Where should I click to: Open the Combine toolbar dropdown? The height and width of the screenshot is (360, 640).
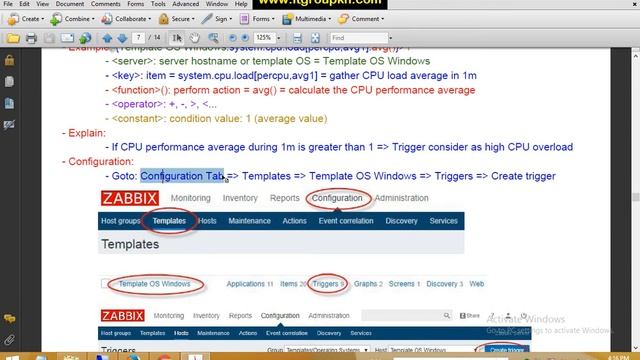pyautogui.click(x=73, y=19)
